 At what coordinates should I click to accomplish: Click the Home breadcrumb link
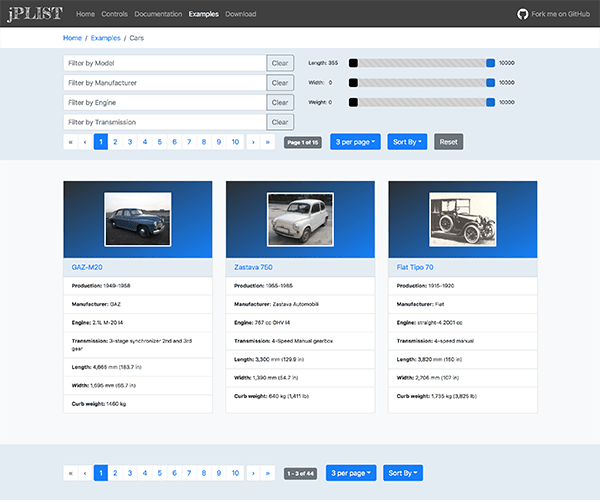(x=72, y=38)
